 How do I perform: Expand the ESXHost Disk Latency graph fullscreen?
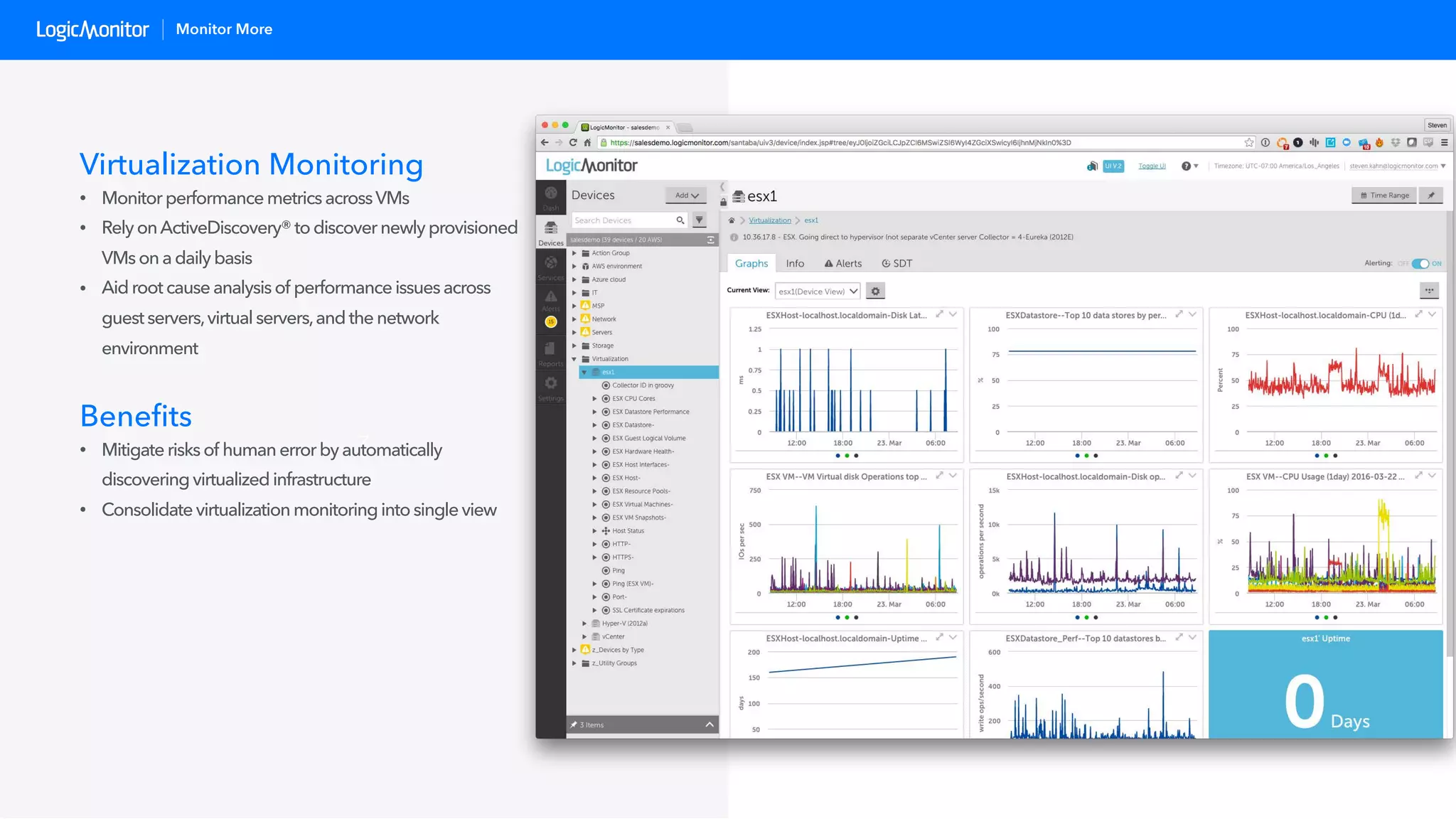[940, 314]
